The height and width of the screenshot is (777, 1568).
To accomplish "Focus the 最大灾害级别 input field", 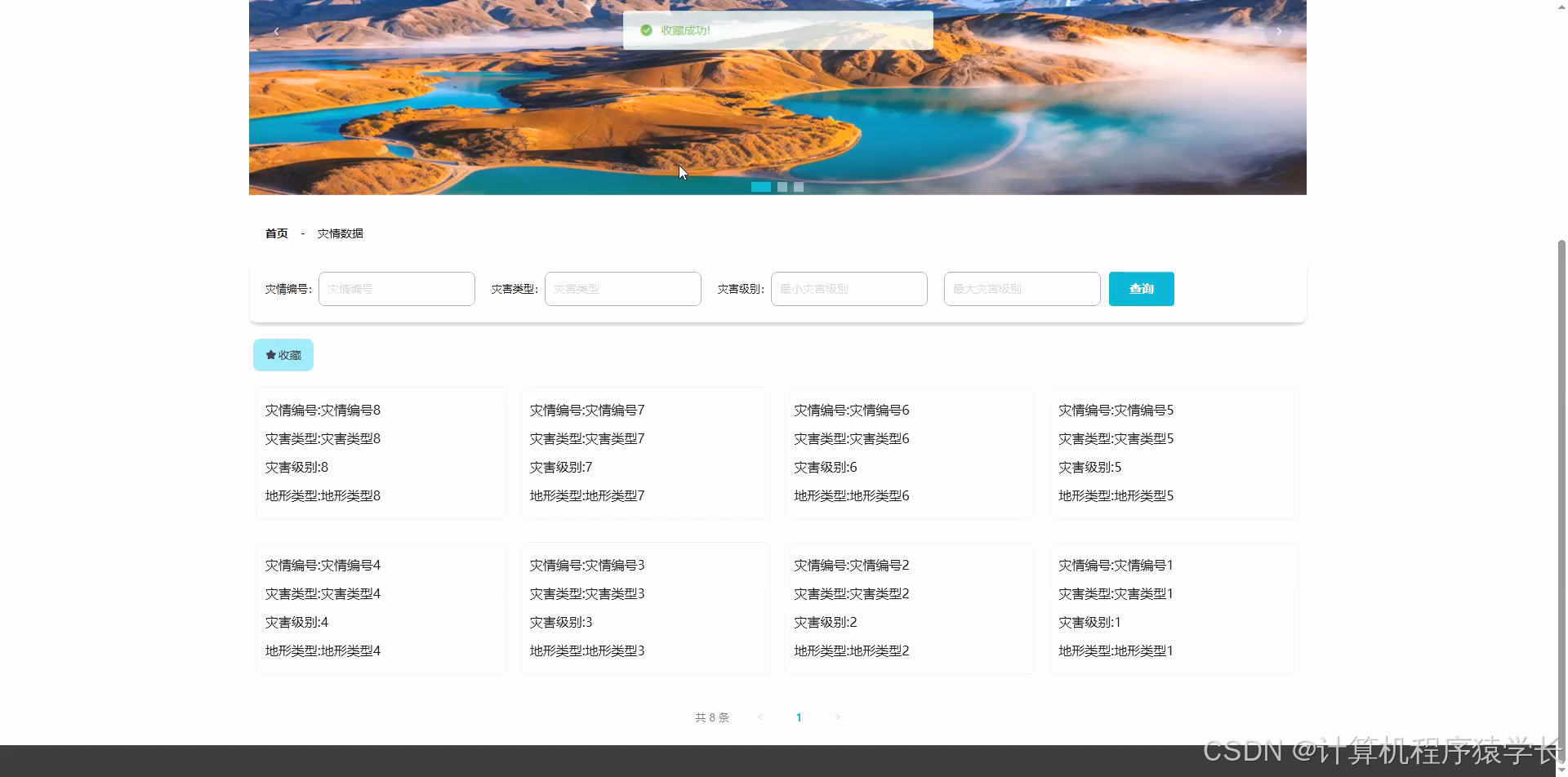I will [x=1022, y=289].
